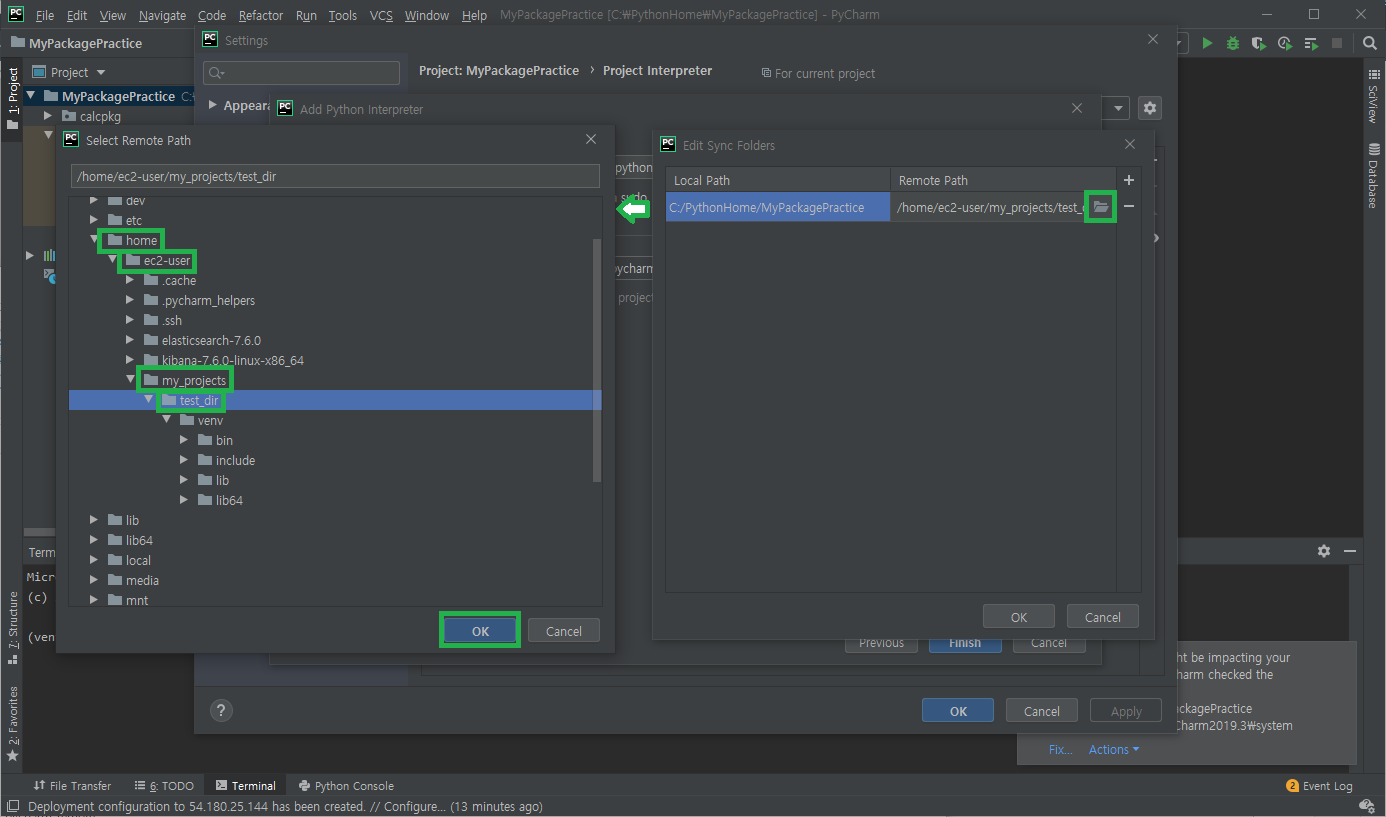The width and height of the screenshot is (1386, 817).
Task: Click the Fix... link in notification
Action: tap(1060, 749)
